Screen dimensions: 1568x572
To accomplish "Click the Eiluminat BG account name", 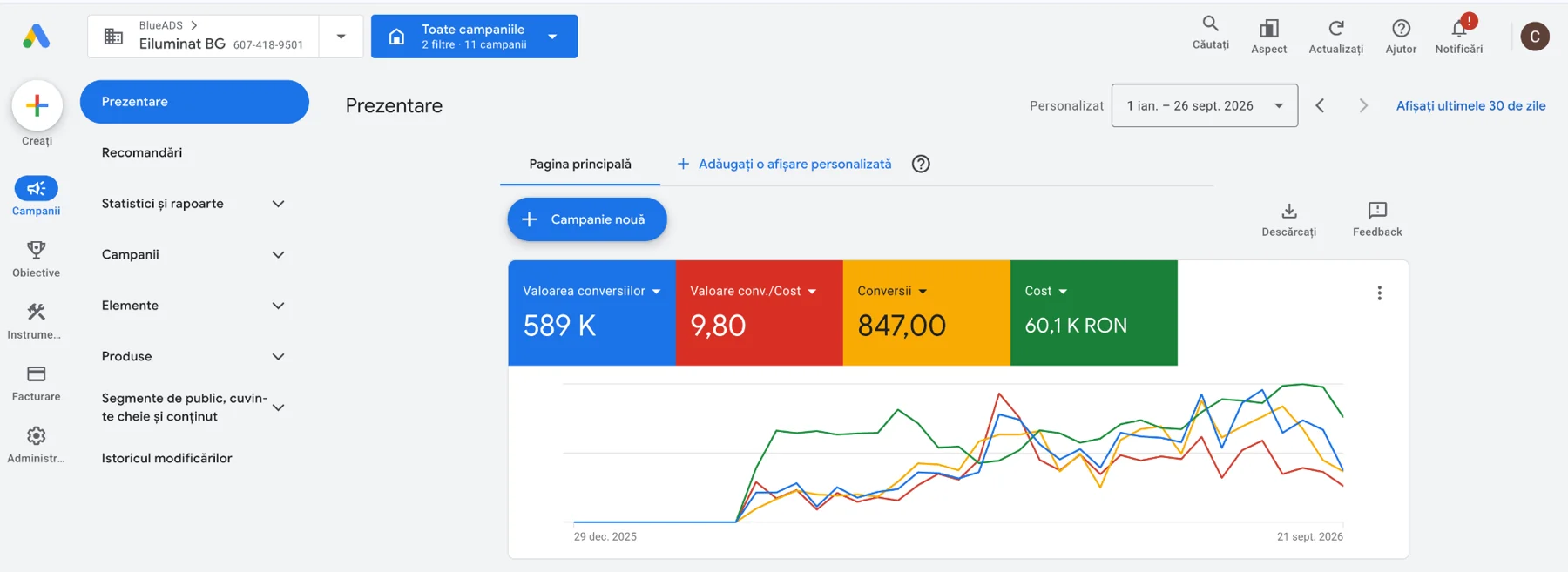I will point(182,44).
